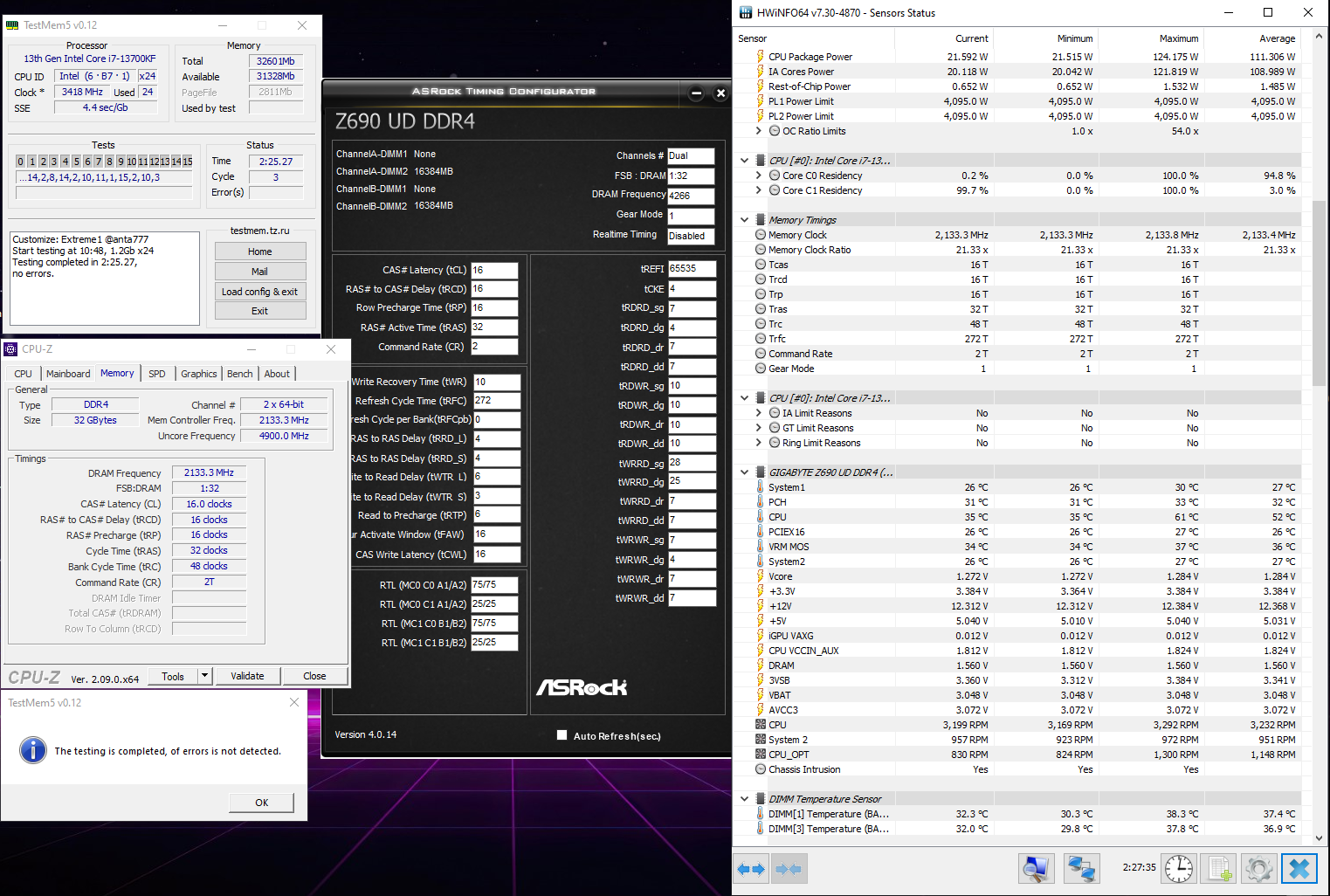This screenshot has width=1330, height=896.
Task: Click Load config & exit in TestMem5
Action: (260, 292)
